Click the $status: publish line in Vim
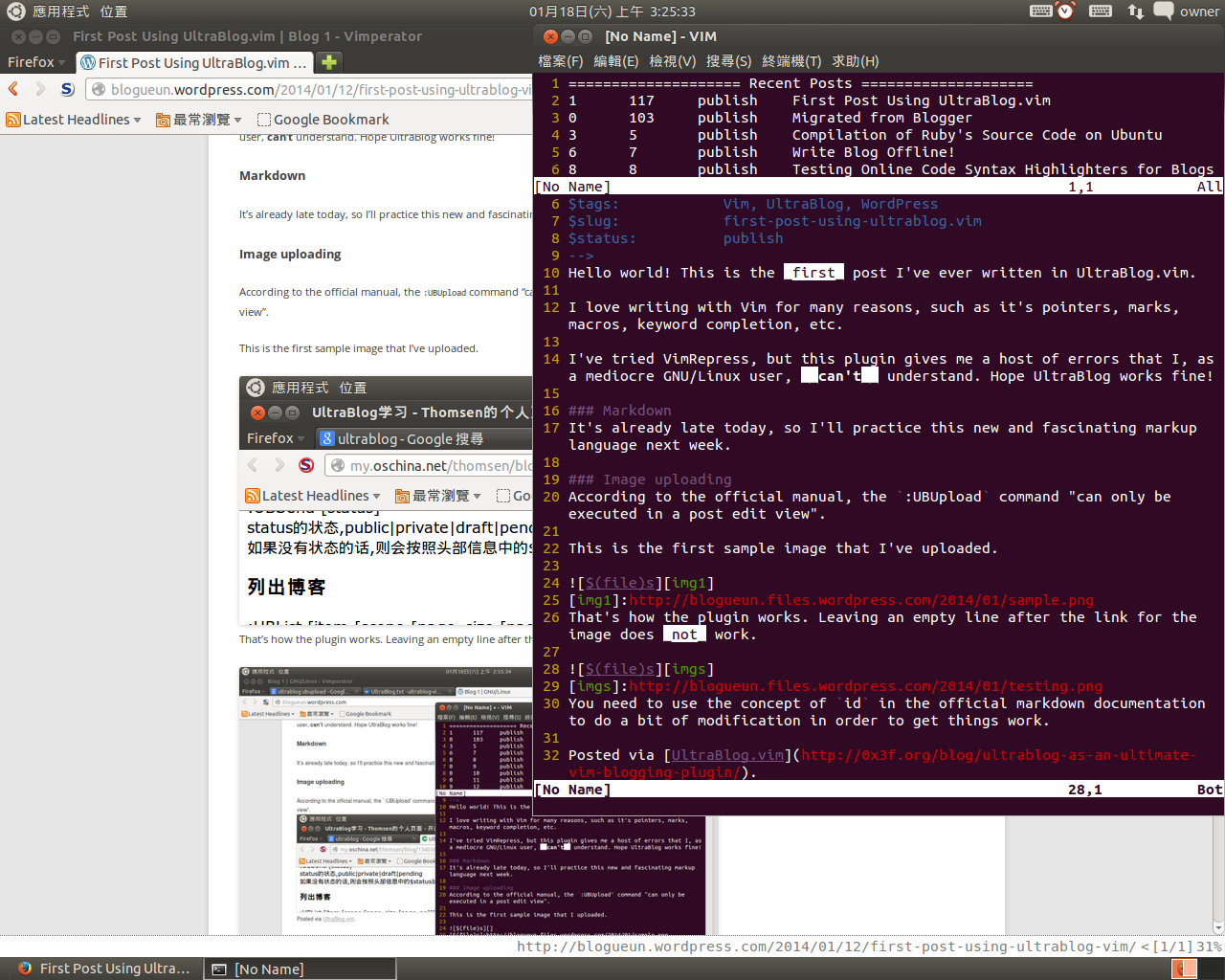Image resolution: width=1225 pixels, height=980 pixels. point(676,238)
